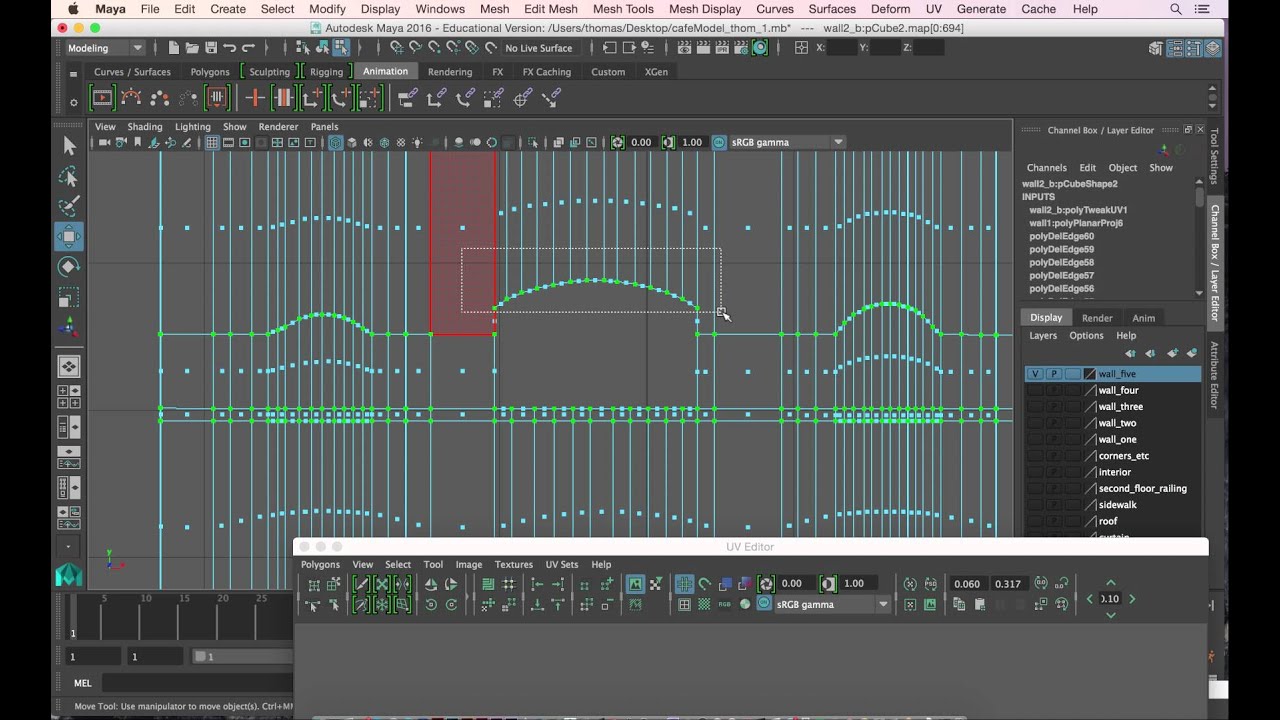
Task: Click Select by component type icon
Action: (341, 48)
